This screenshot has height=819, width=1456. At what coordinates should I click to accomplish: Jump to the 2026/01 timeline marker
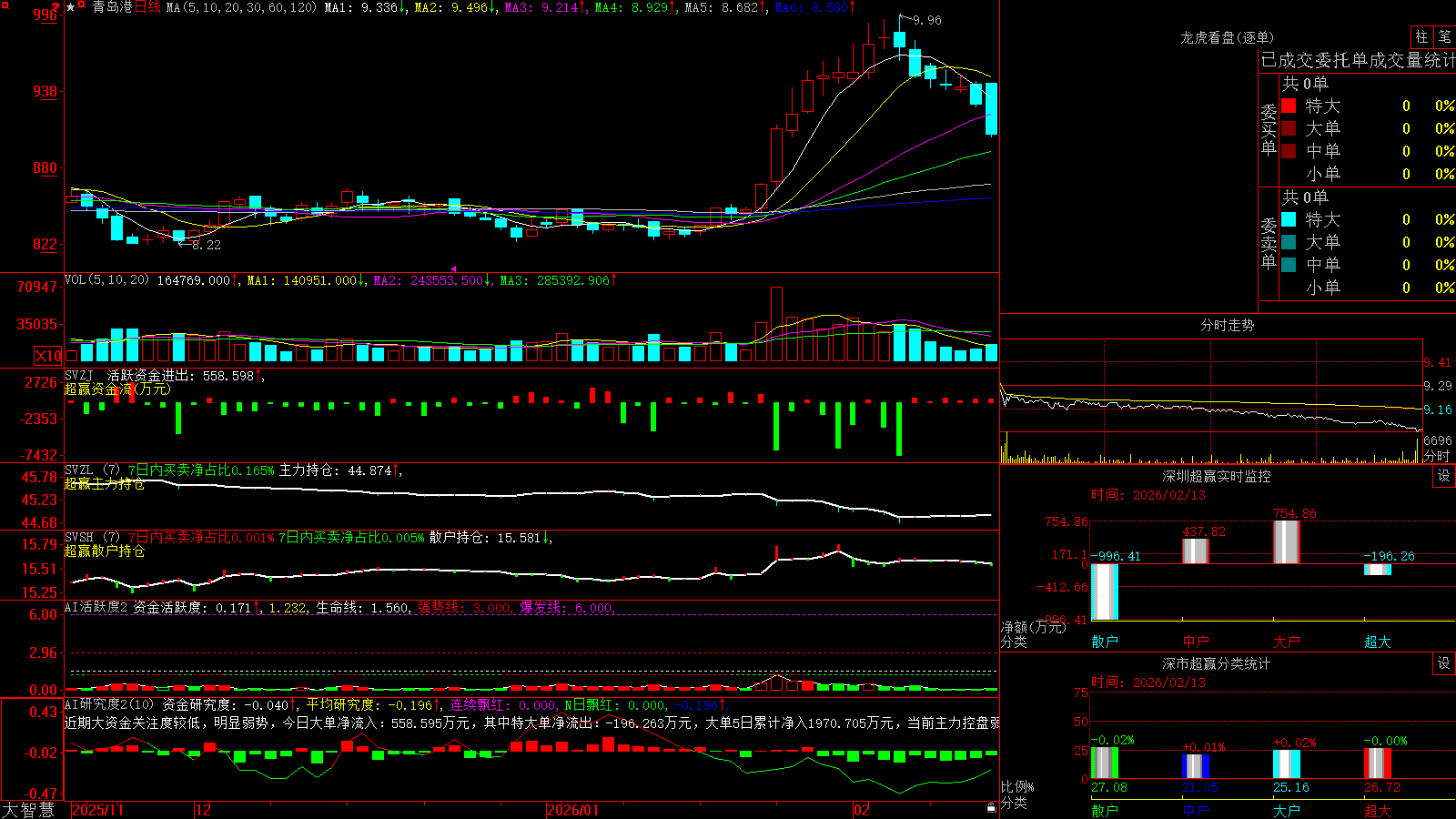coord(572,810)
